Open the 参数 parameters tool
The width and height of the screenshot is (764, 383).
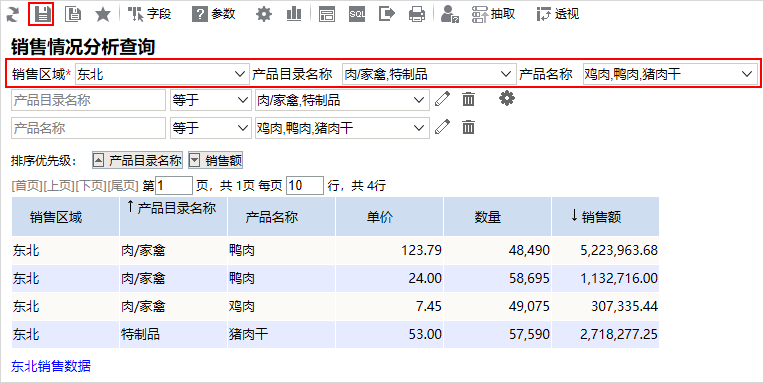[x=214, y=14]
